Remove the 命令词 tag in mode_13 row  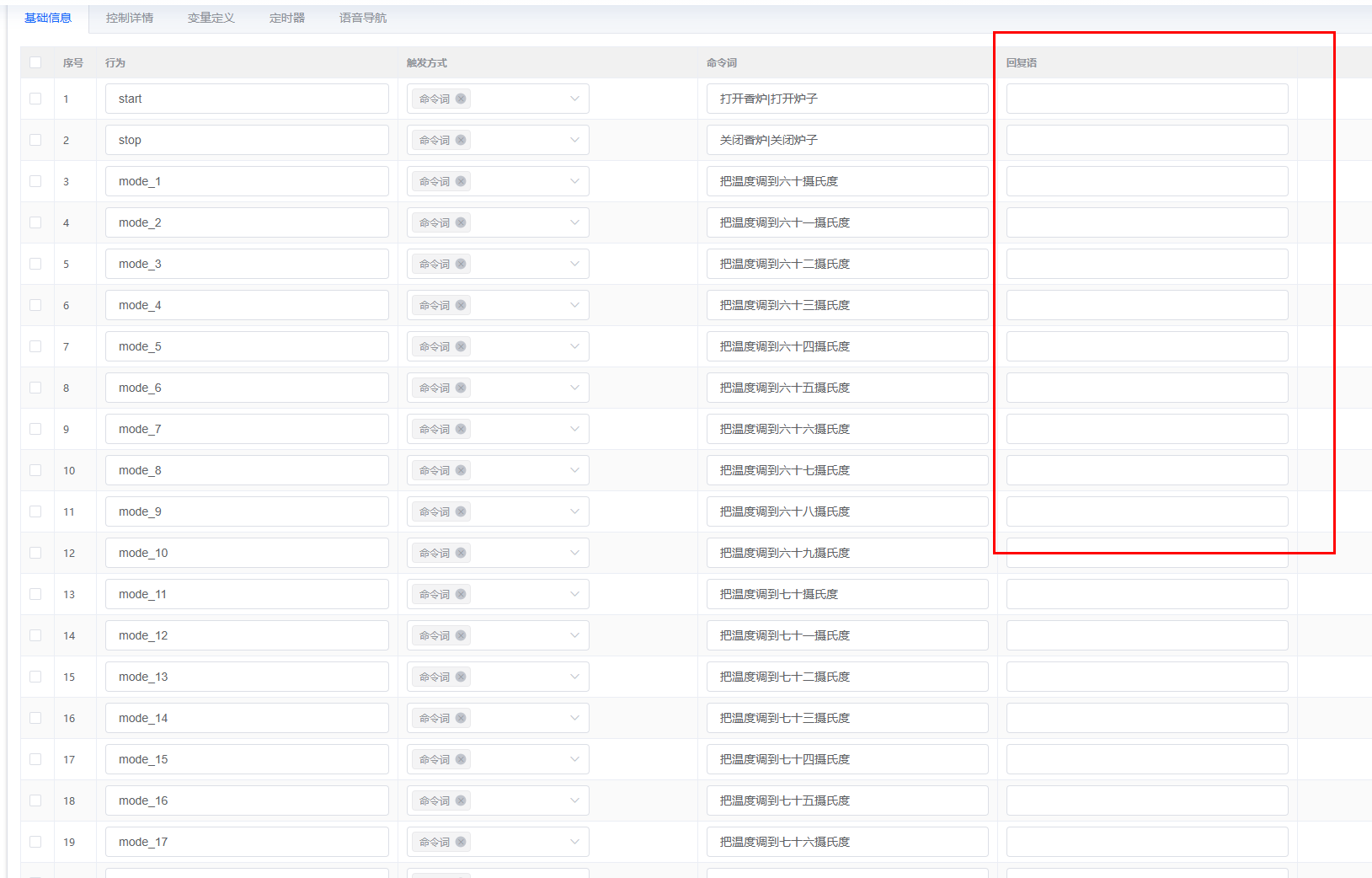[x=461, y=677]
